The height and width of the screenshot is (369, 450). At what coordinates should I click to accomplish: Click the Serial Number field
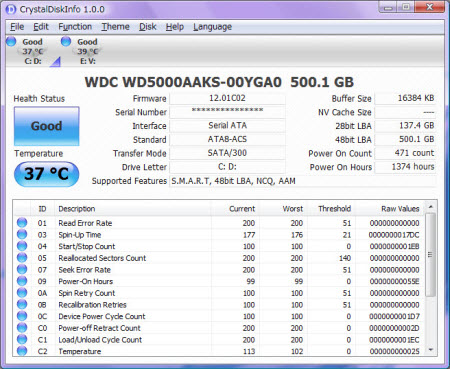(227, 112)
